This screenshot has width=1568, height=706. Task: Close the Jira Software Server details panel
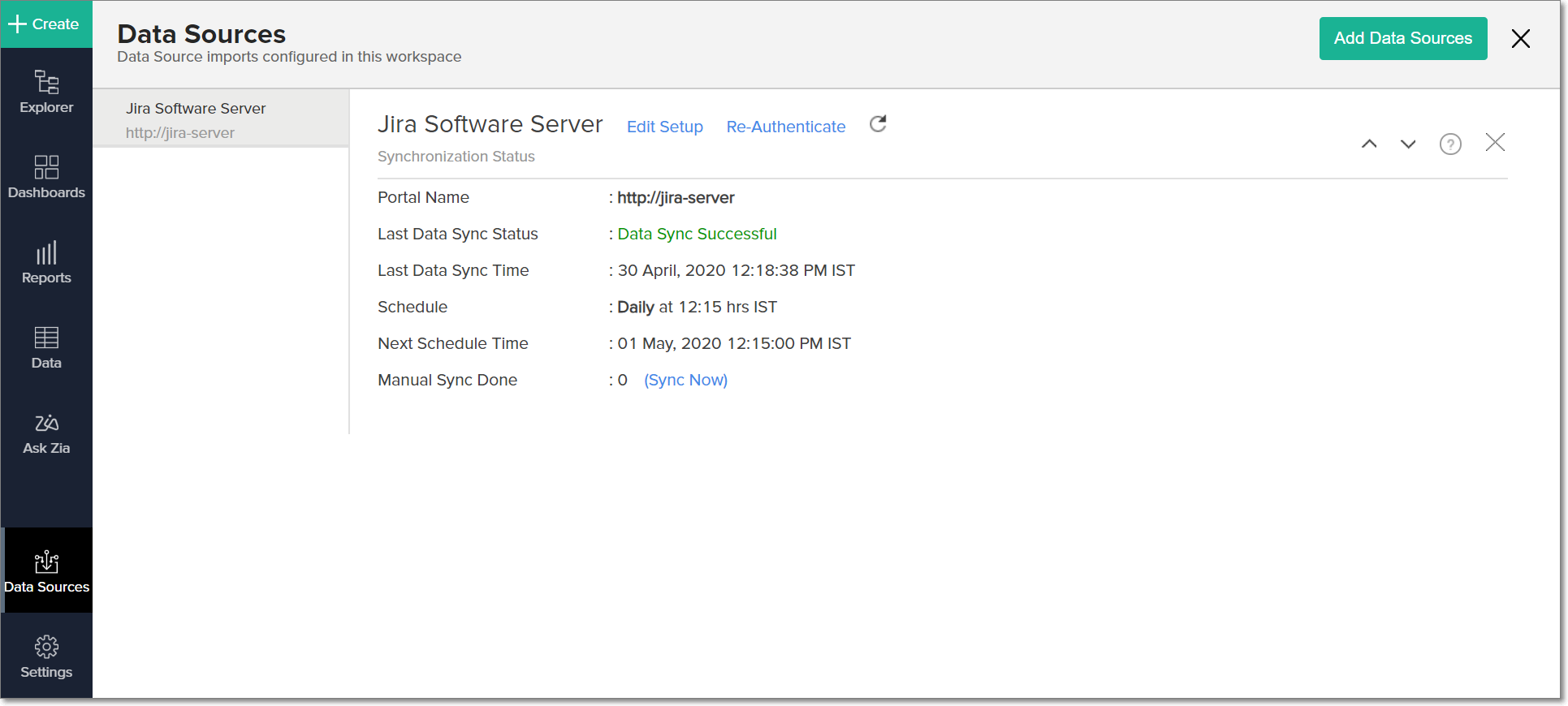(1495, 143)
